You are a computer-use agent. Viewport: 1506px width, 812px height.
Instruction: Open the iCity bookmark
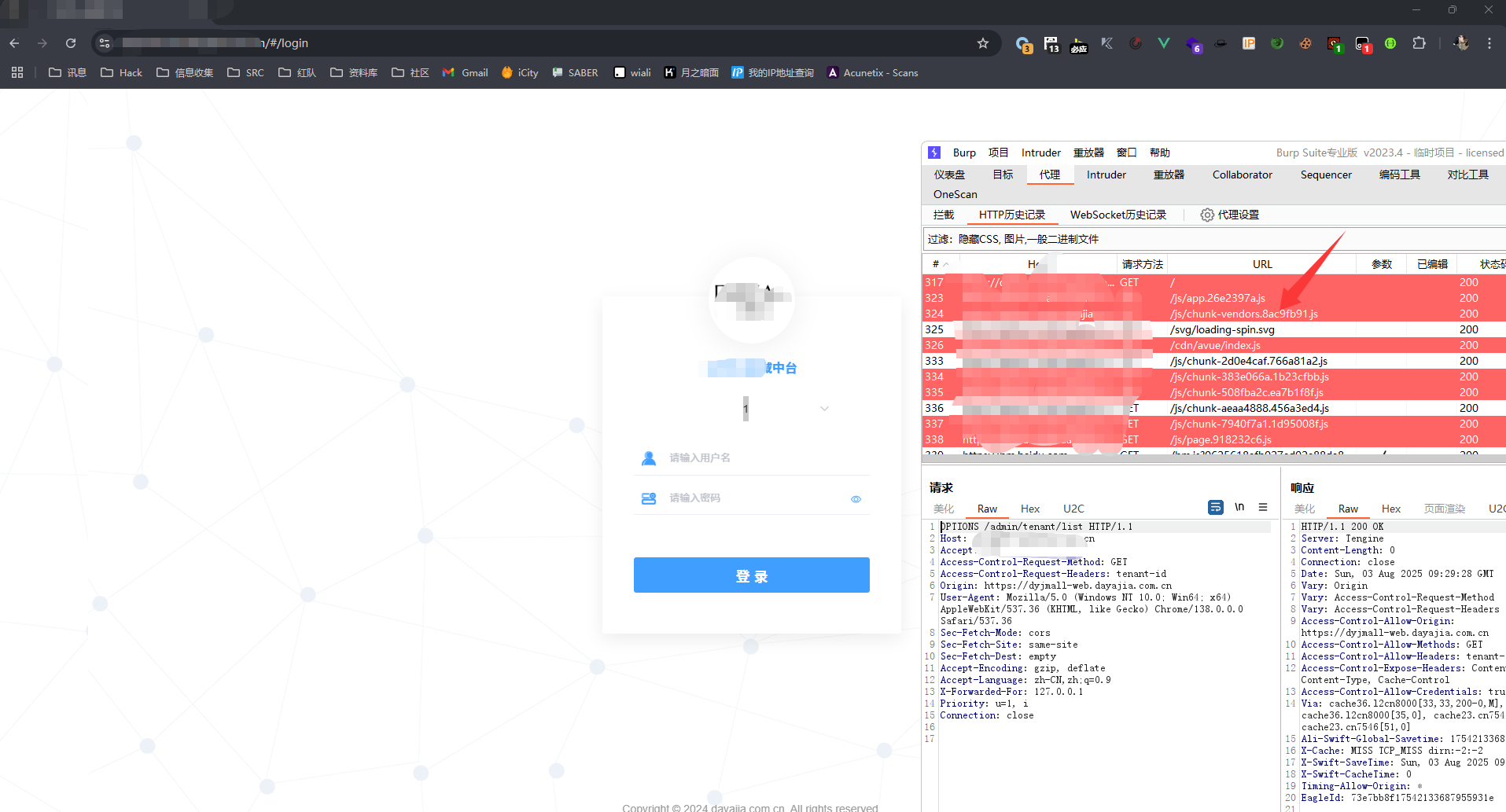click(520, 72)
